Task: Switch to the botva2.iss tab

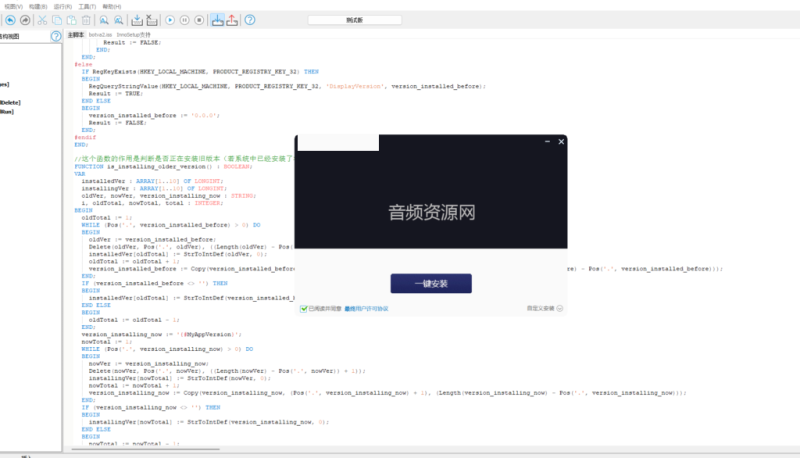Action: pyautogui.click(x=100, y=35)
